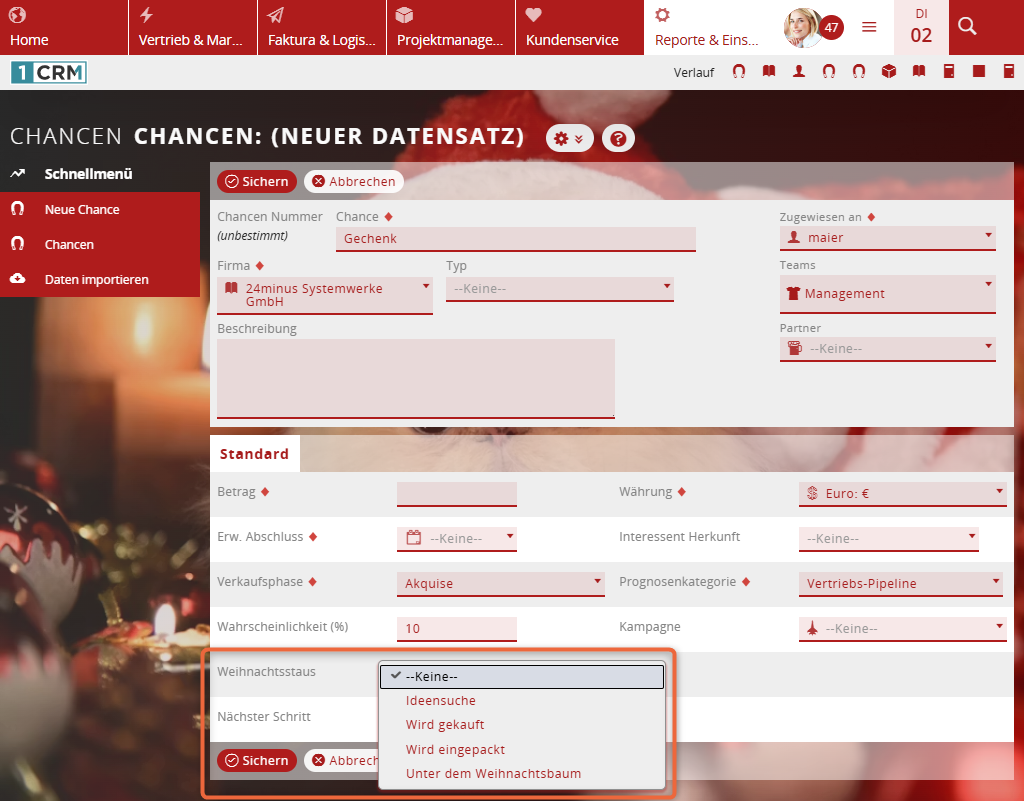Click the Standard tab
The image size is (1024, 801).
(253, 453)
